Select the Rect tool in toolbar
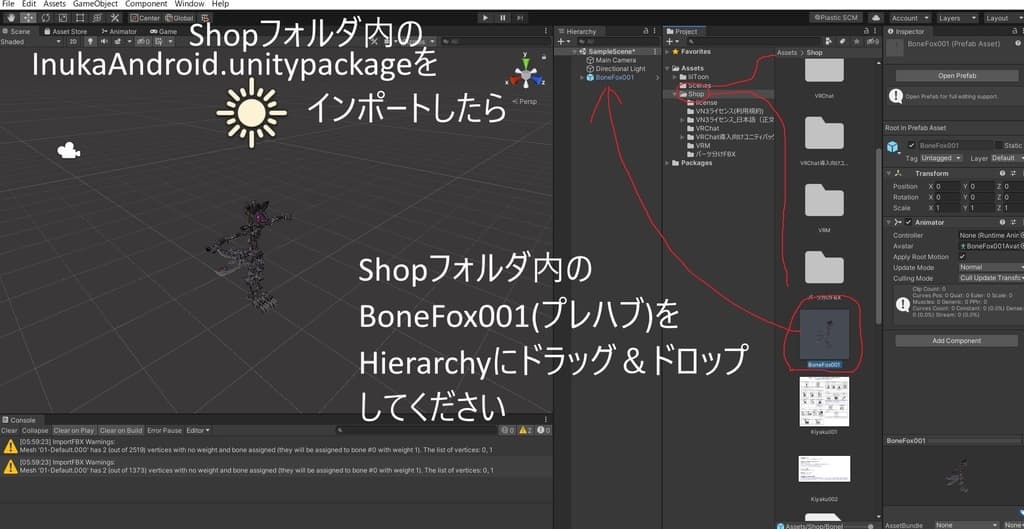The image size is (1024, 529). coord(80,18)
